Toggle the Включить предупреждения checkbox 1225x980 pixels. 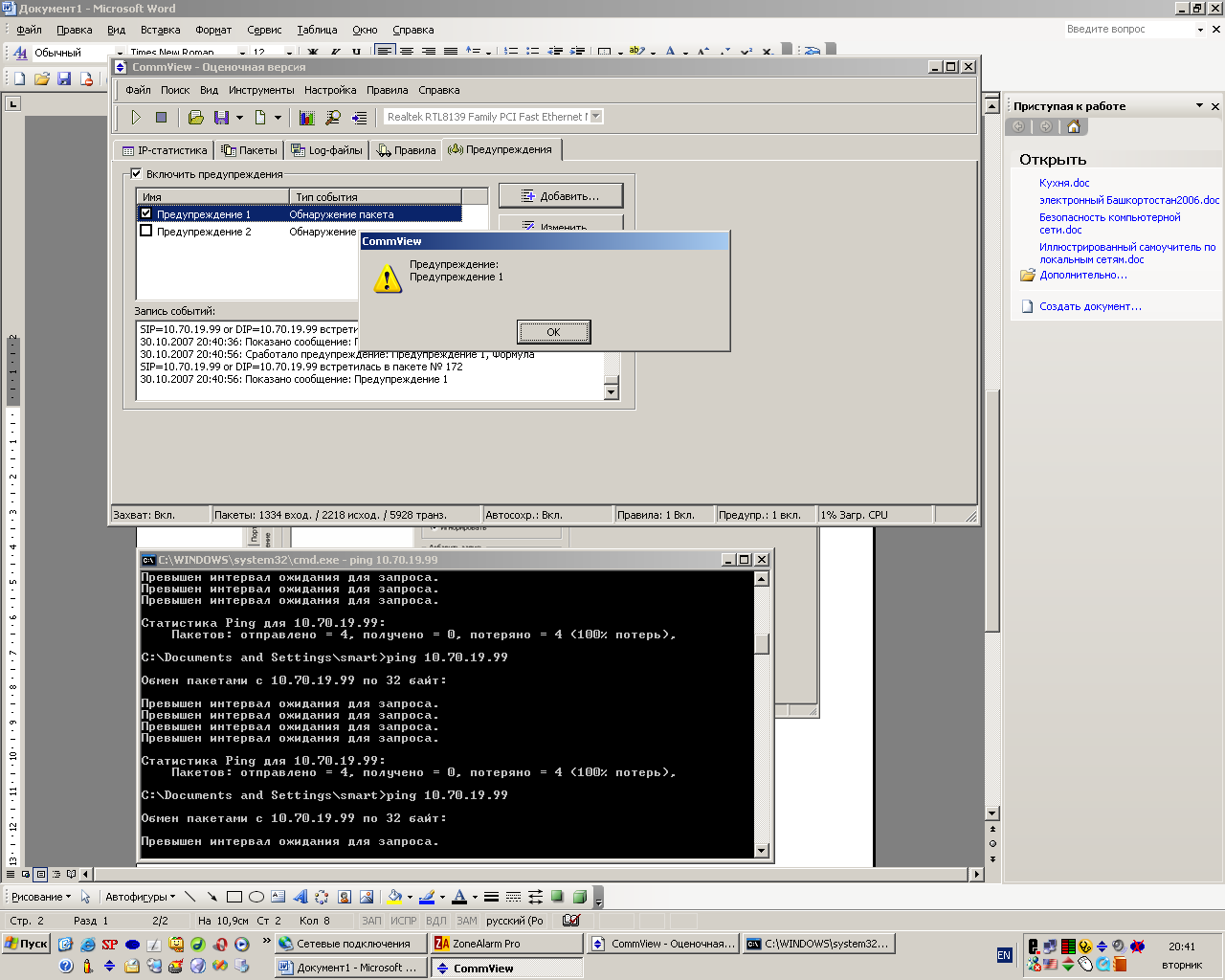click(x=136, y=174)
